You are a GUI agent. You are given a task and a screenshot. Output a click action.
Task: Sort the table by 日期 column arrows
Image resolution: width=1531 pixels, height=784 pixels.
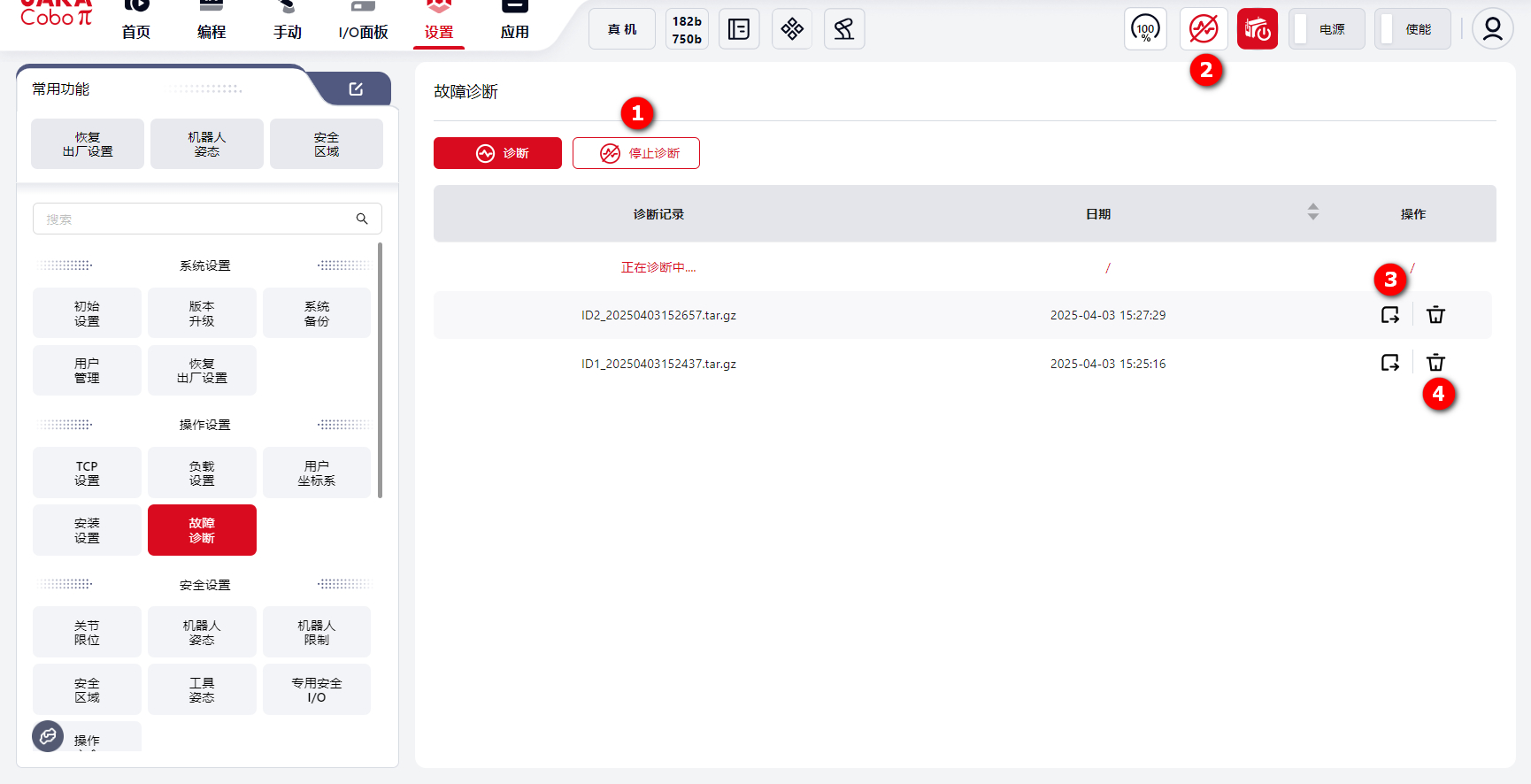[x=1312, y=212]
